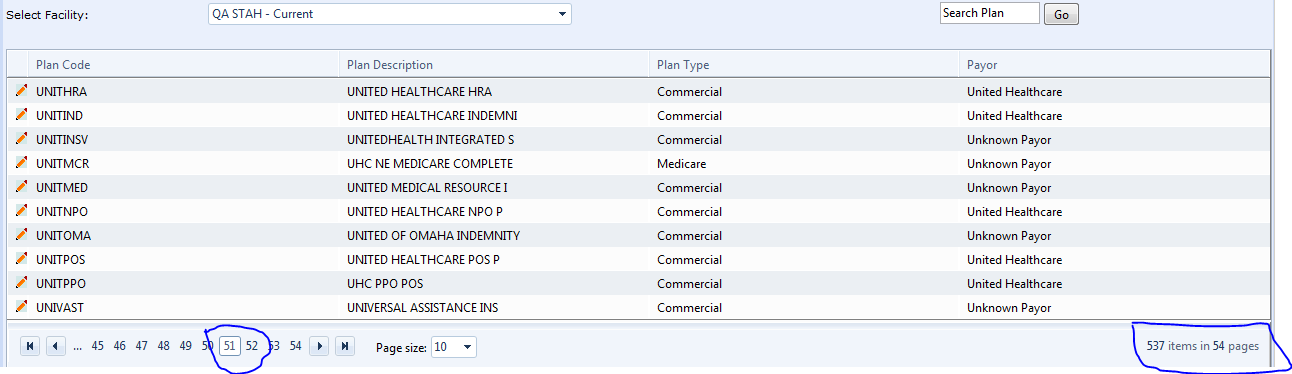Go to the next page of results
The width and height of the screenshot is (1292, 374).
coord(319,346)
